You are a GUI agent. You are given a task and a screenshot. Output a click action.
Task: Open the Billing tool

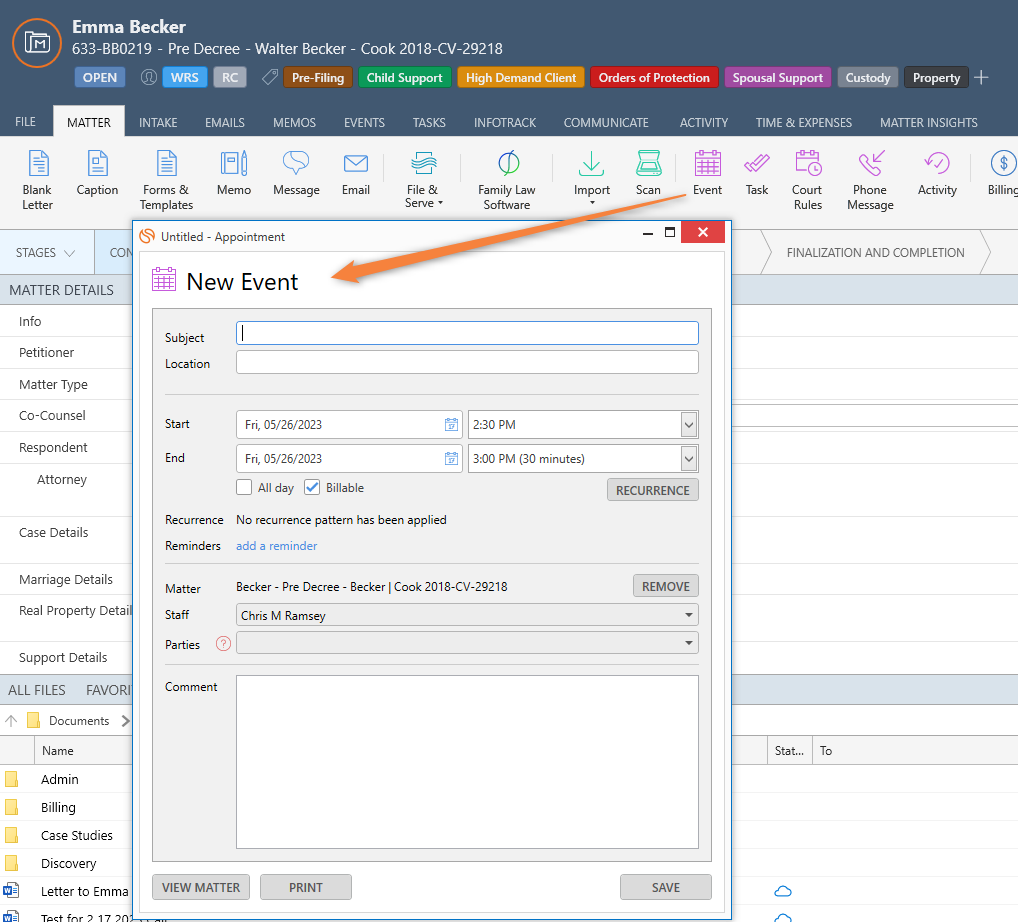(x=1003, y=173)
